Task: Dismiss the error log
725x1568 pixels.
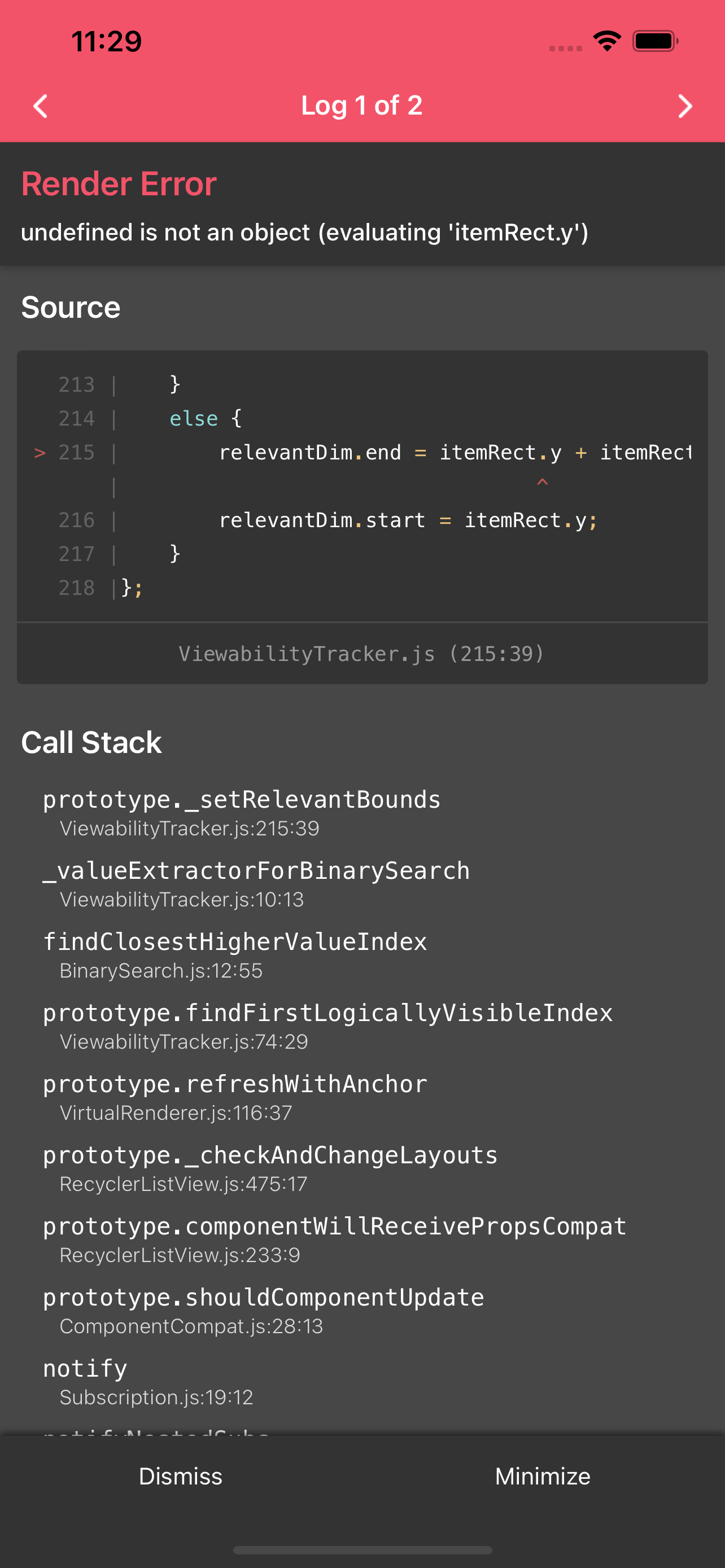Action: point(180,1475)
